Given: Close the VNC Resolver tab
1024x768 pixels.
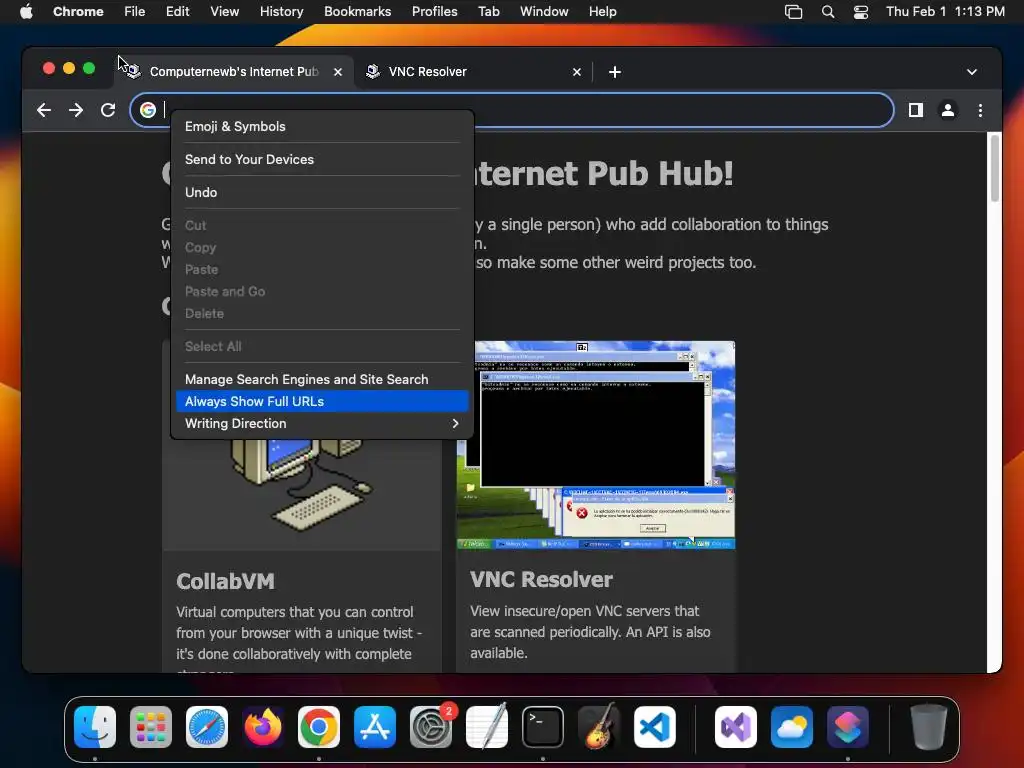Looking at the screenshot, I should click(577, 72).
